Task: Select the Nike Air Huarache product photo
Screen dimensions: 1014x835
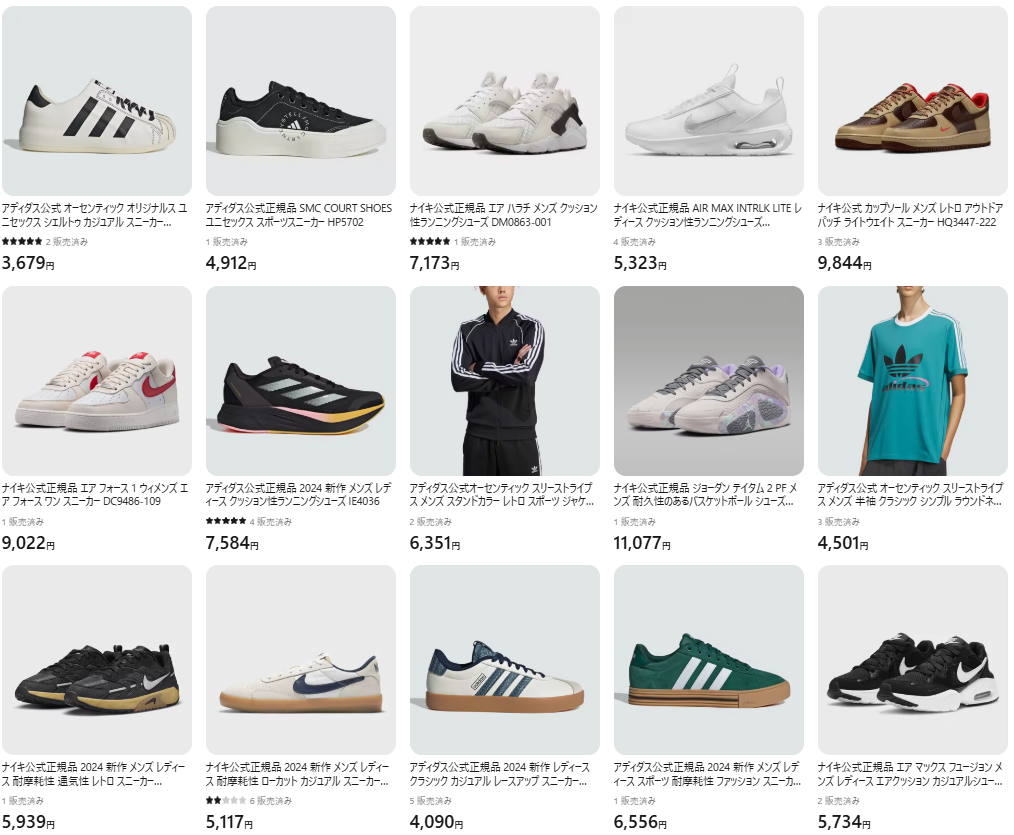Action: 505,101
